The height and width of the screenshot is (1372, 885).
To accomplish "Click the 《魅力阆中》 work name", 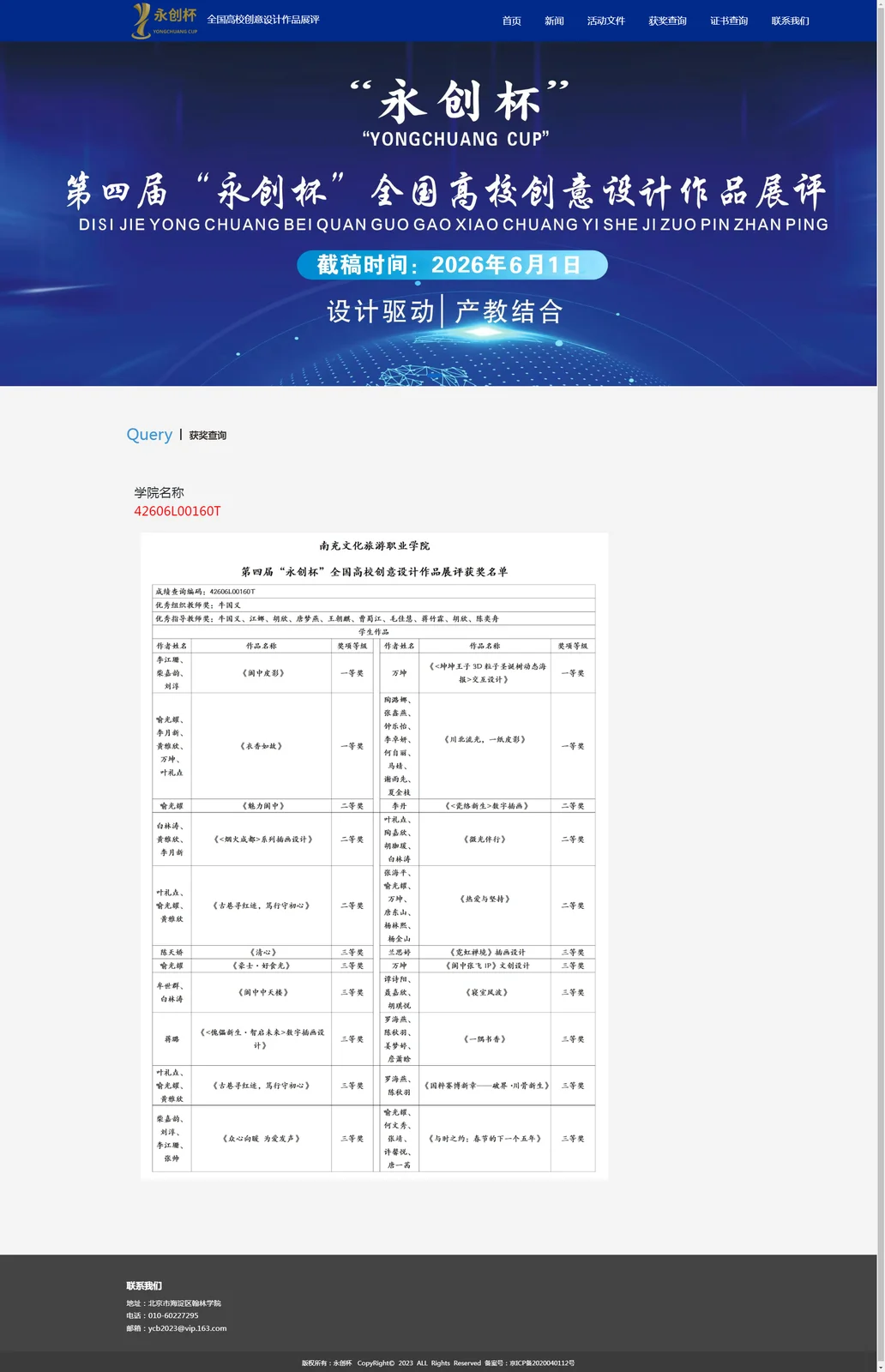I will click(262, 806).
